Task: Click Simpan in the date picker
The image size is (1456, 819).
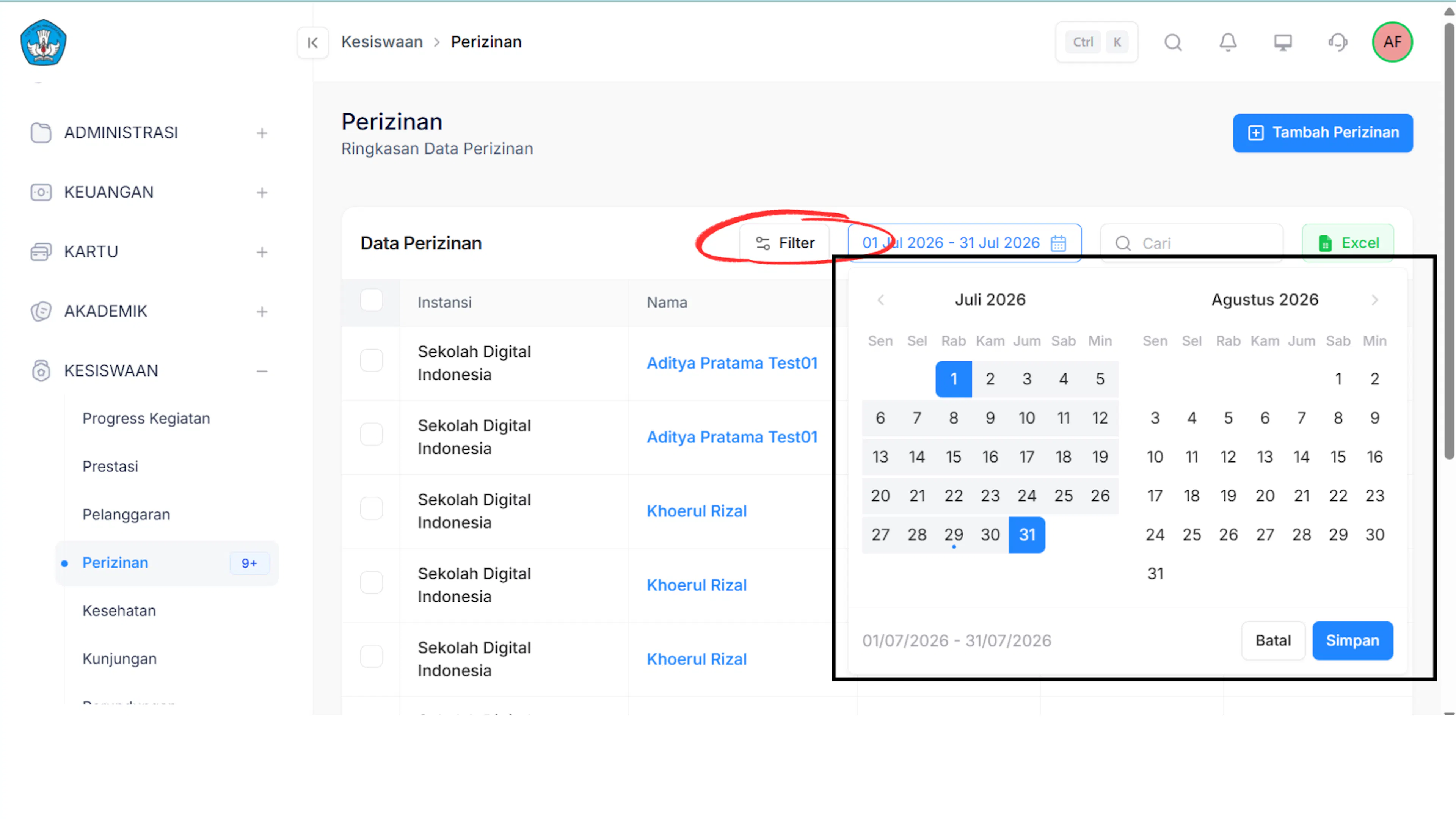Action: (1352, 640)
